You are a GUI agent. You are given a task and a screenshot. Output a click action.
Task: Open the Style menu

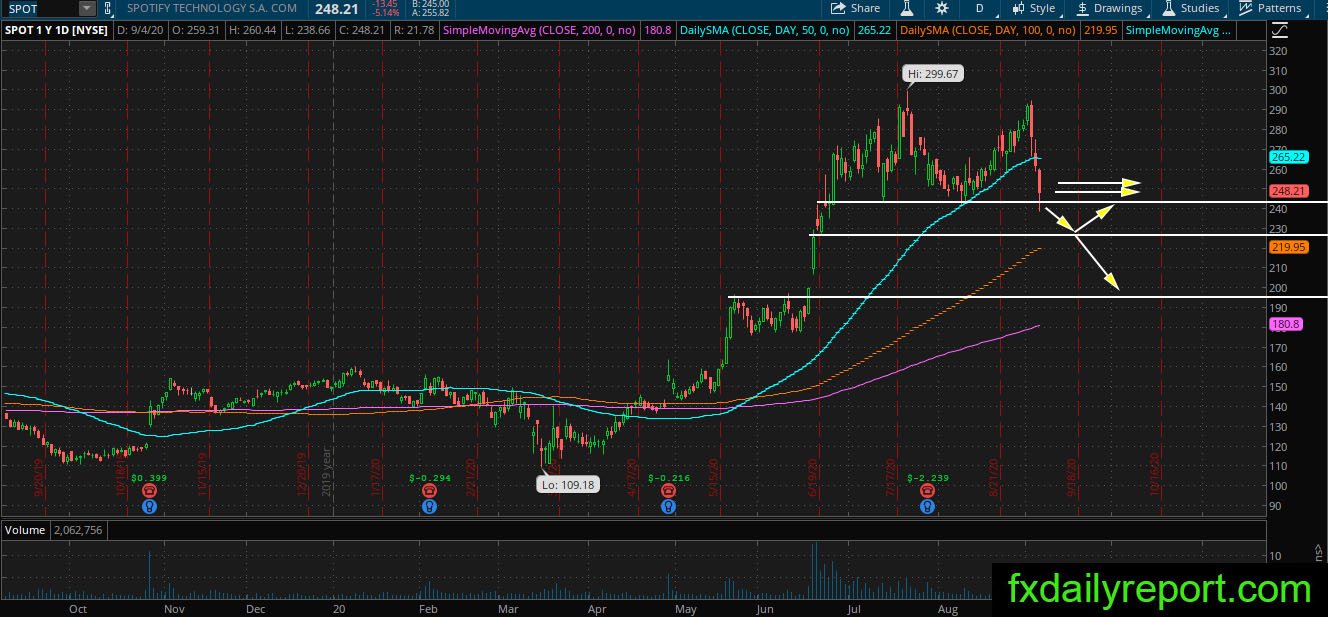(x=1033, y=8)
